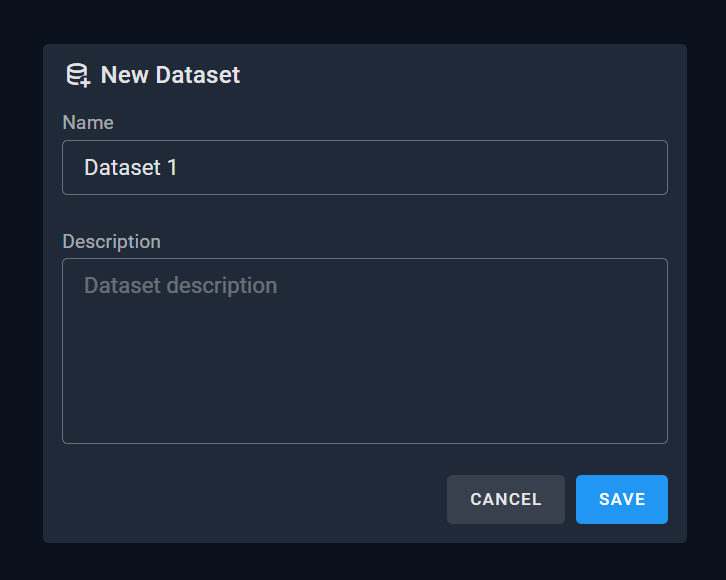Click the database-plus icon beside New Dataset
Image resolution: width=726 pixels, height=580 pixels.
(78, 75)
